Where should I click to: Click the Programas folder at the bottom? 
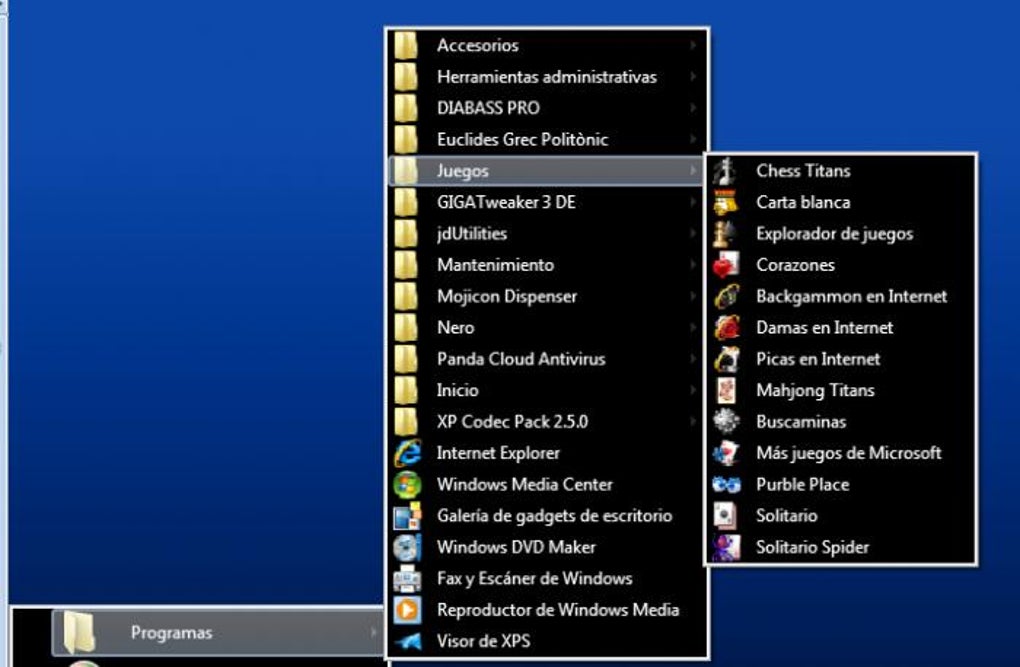click(x=170, y=633)
